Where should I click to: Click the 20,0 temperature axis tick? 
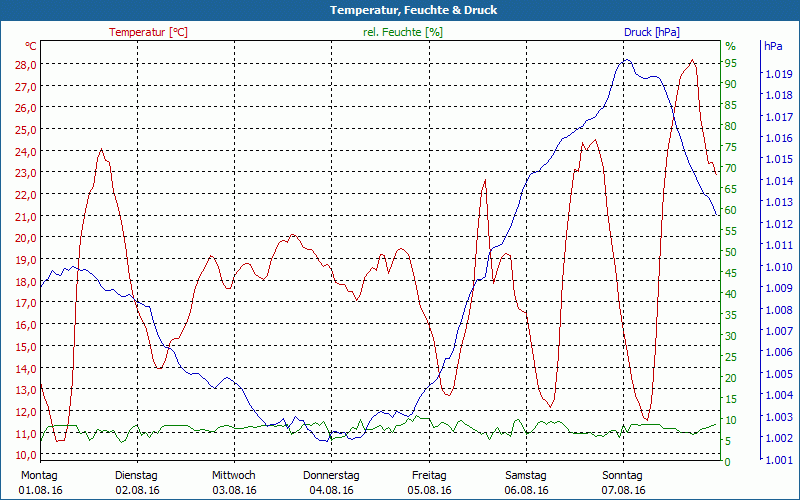[25, 238]
